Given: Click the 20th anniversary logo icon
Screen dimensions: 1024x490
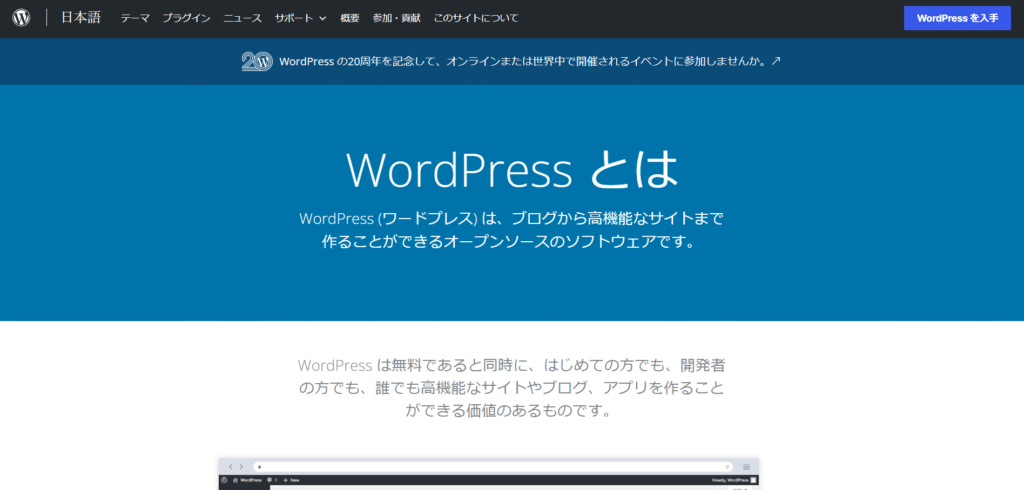Looking at the screenshot, I should [x=257, y=61].
